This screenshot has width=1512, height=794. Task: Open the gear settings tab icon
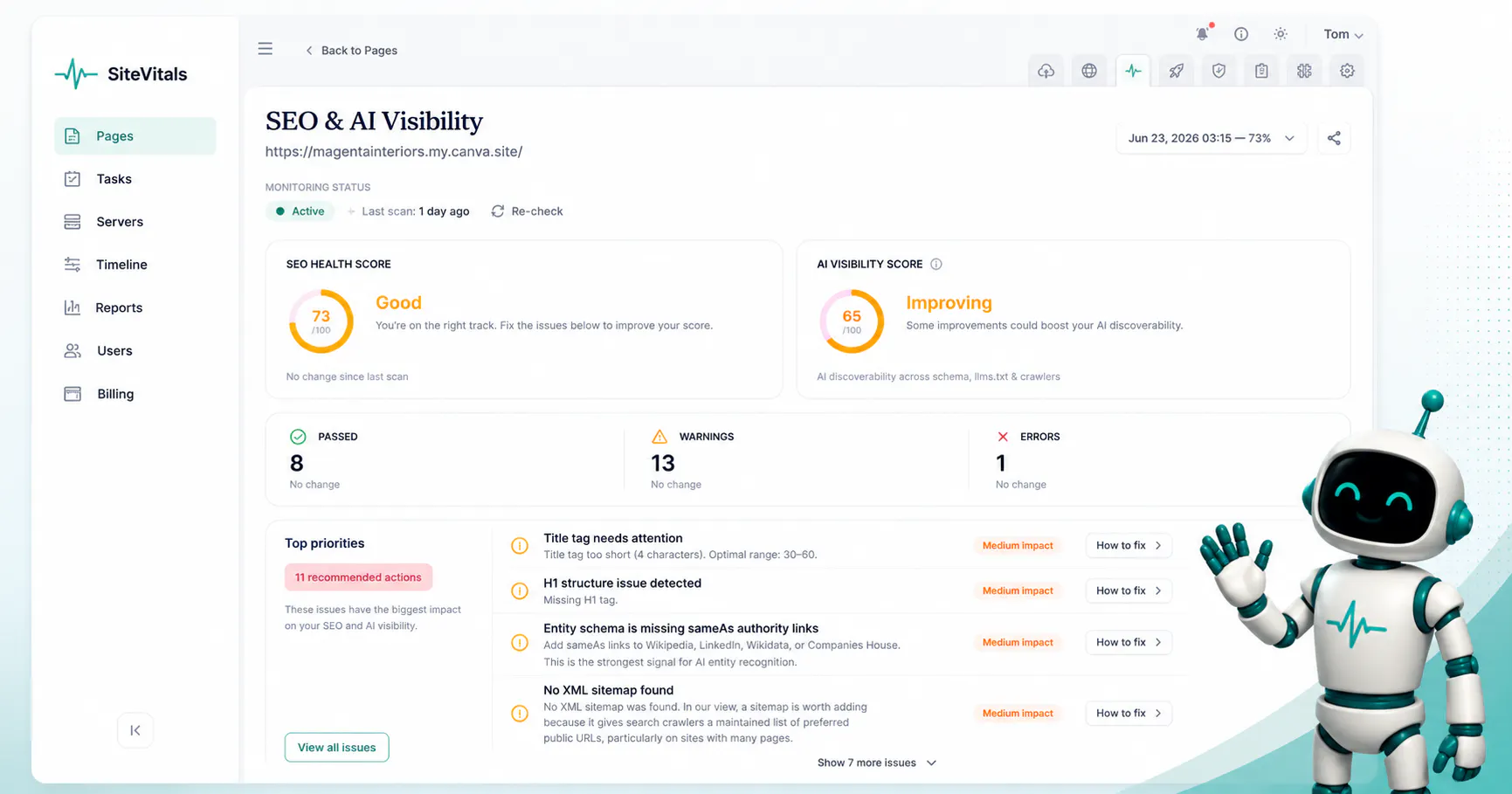(x=1347, y=71)
